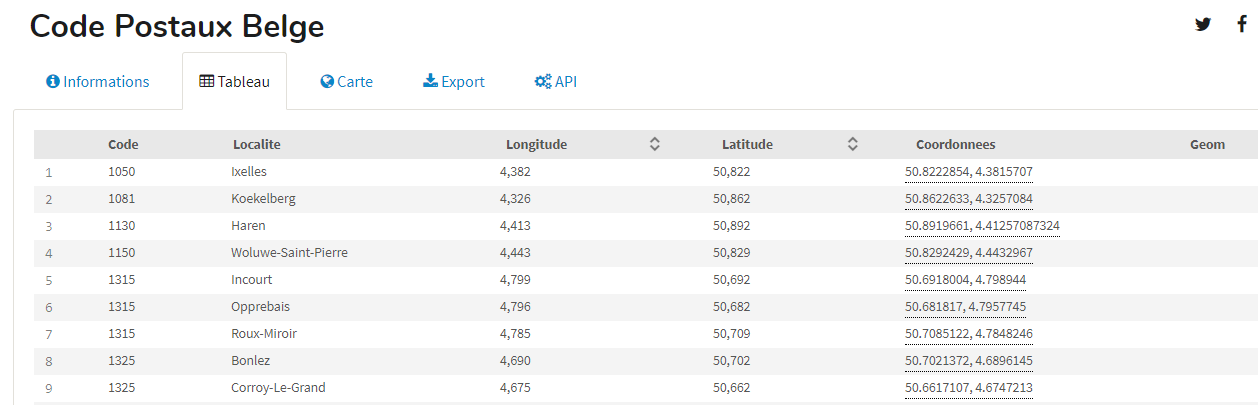Open the Informations tab
This screenshot has width=1258, height=405.
[98, 82]
